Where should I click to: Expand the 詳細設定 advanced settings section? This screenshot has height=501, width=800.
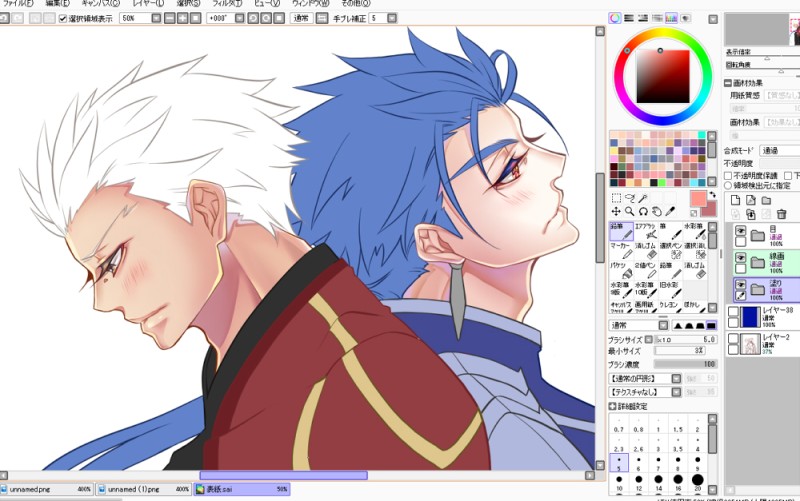613,406
